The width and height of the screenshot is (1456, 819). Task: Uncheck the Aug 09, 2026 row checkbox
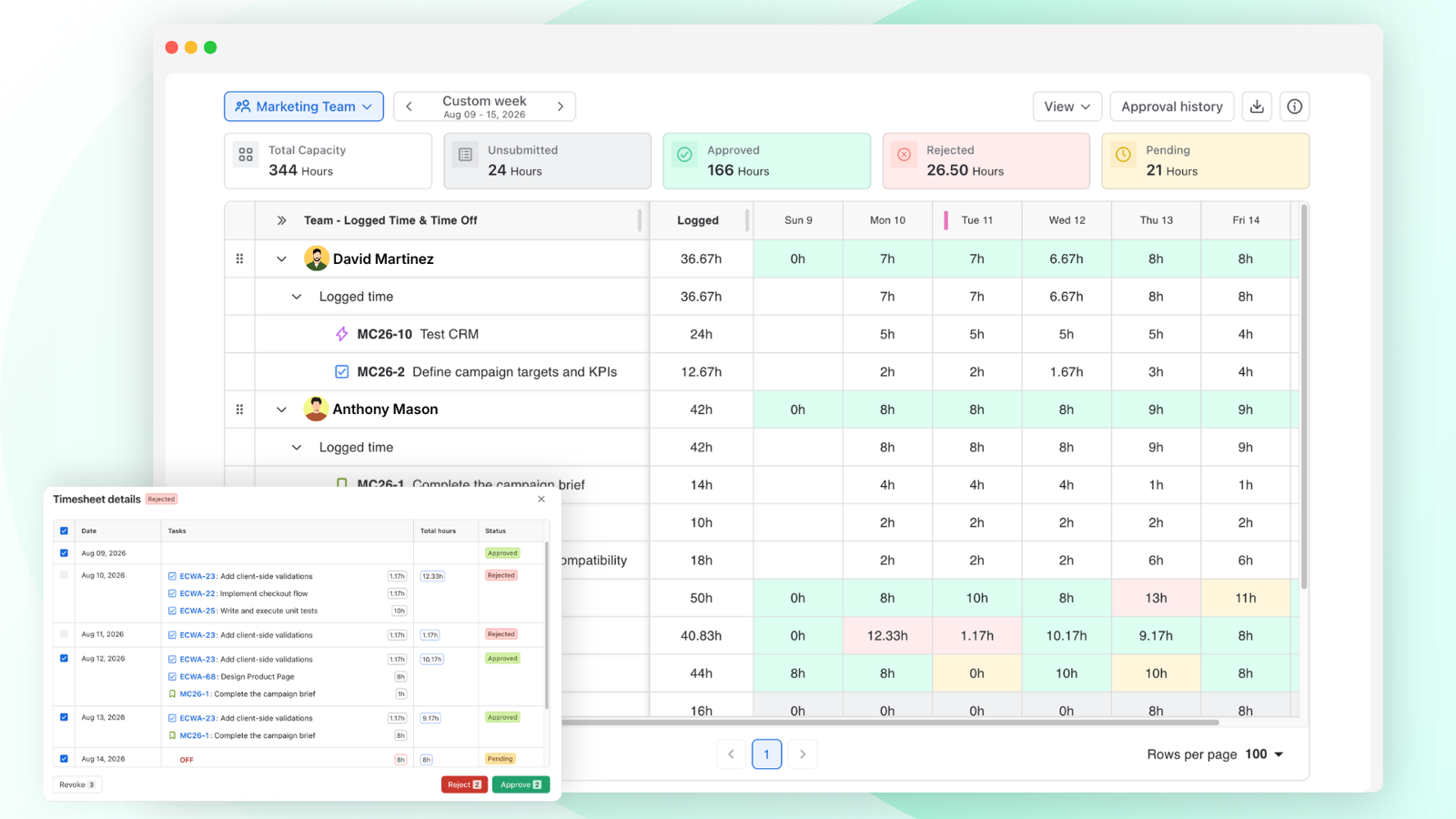(x=64, y=552)
